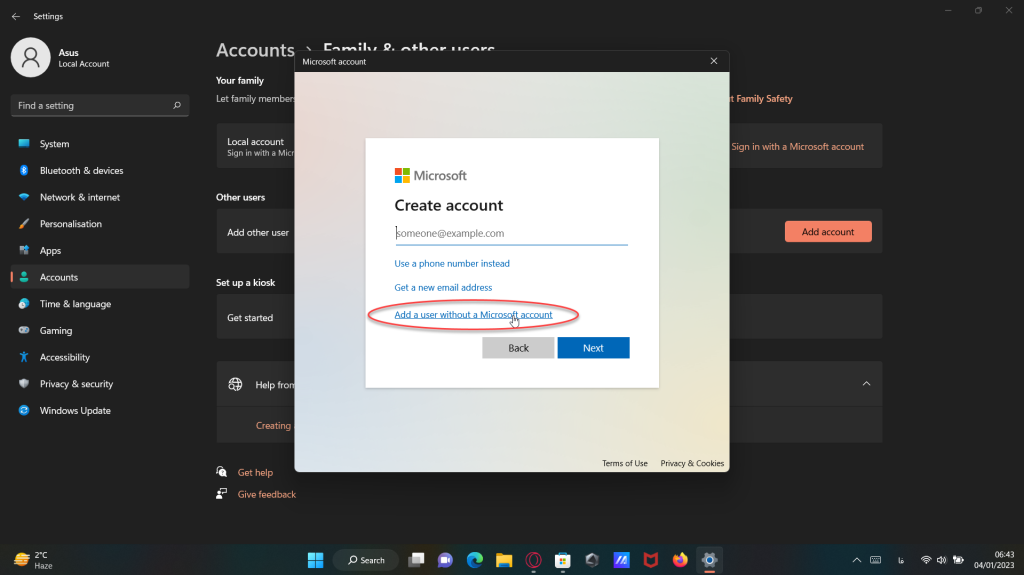Viewport: 1024px width, 575px height.
Task: Click the email address input field
Action: [511, 234]
